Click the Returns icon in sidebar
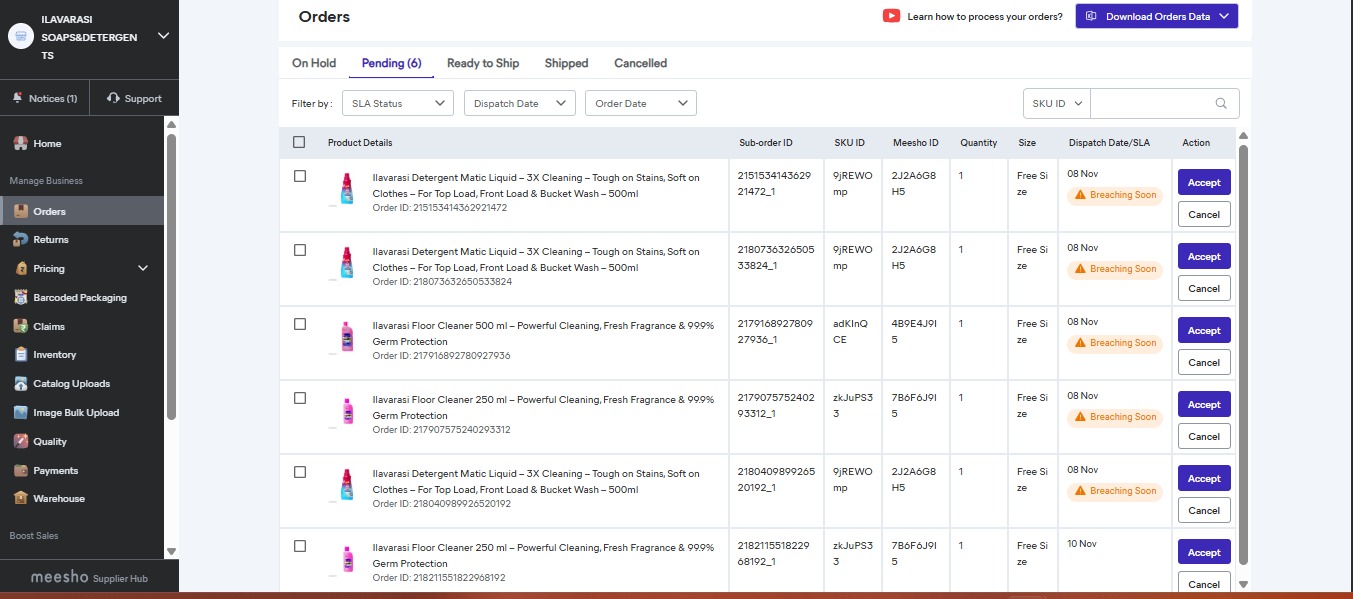The width and height of the screenshot is (1353, 599). tap(21, 240)
